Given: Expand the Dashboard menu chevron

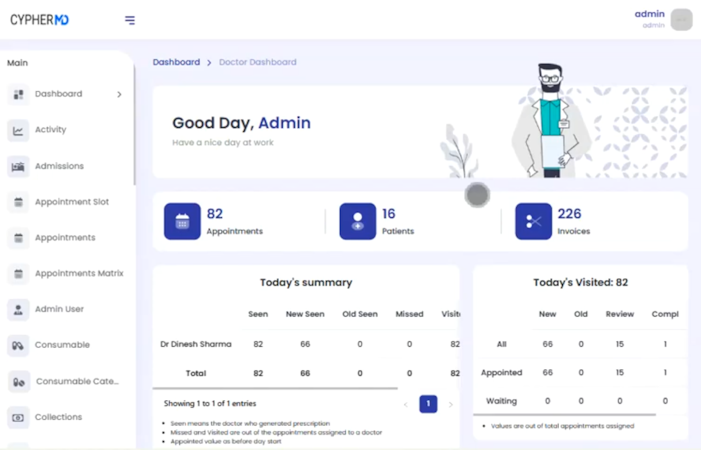Looking at the screenshot, I should (119, 94).
